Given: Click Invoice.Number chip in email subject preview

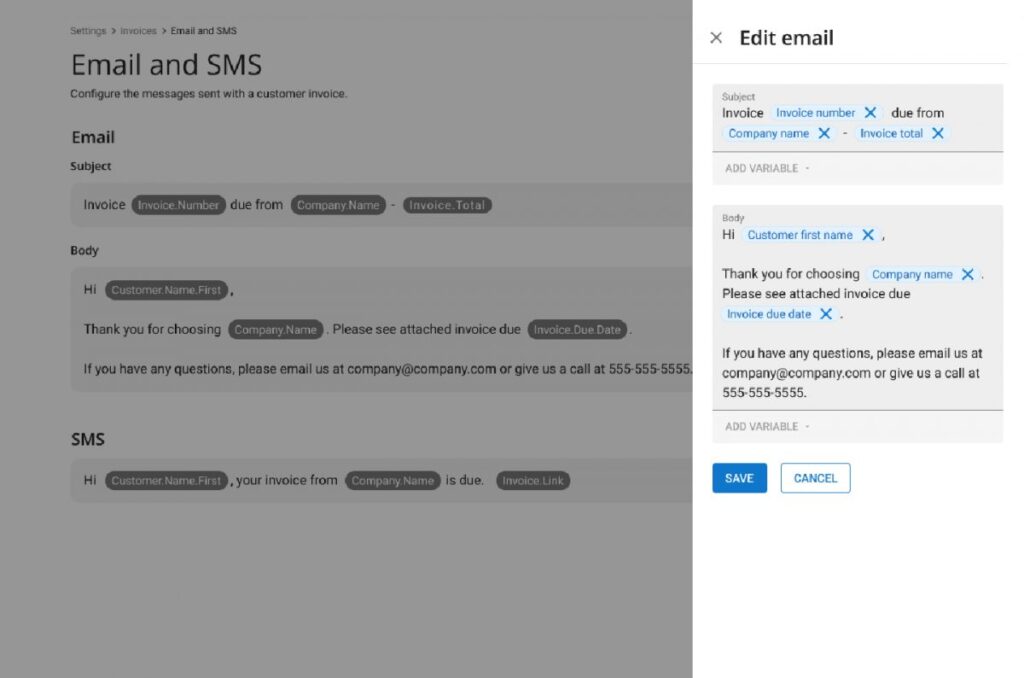Looking at the screenshot, I should (178, 205).
